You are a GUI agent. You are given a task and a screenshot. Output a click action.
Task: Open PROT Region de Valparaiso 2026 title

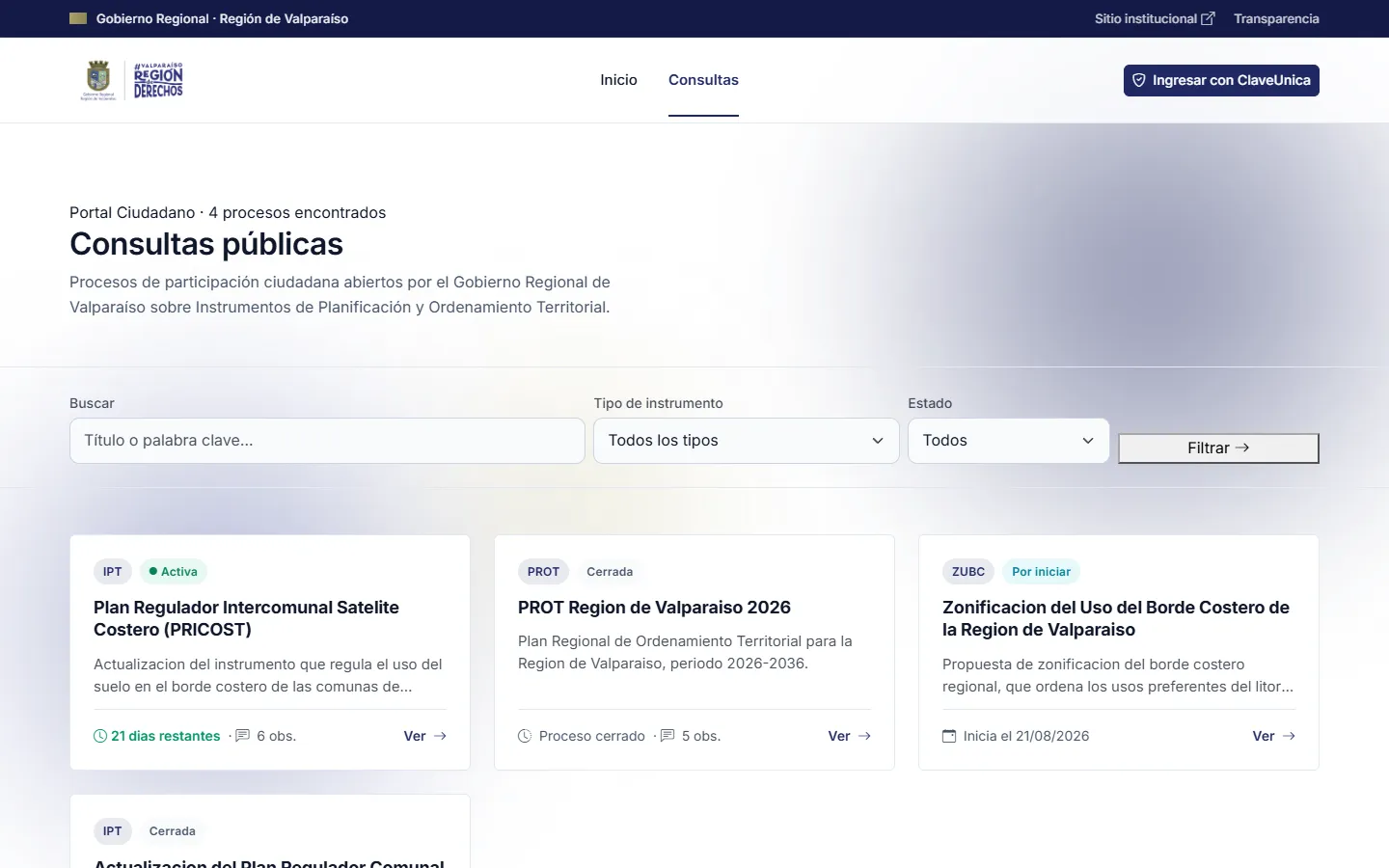[654, 608]
